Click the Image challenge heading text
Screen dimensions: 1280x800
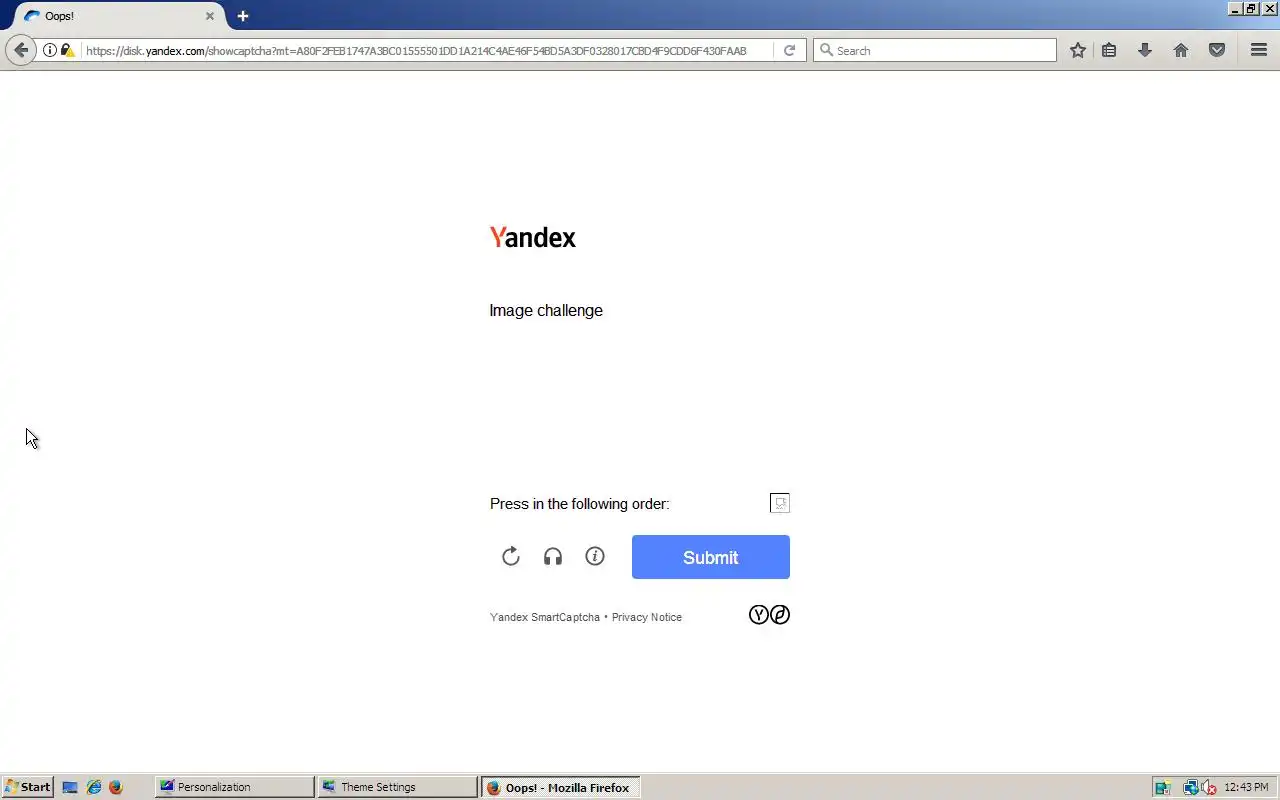[546, 310]
